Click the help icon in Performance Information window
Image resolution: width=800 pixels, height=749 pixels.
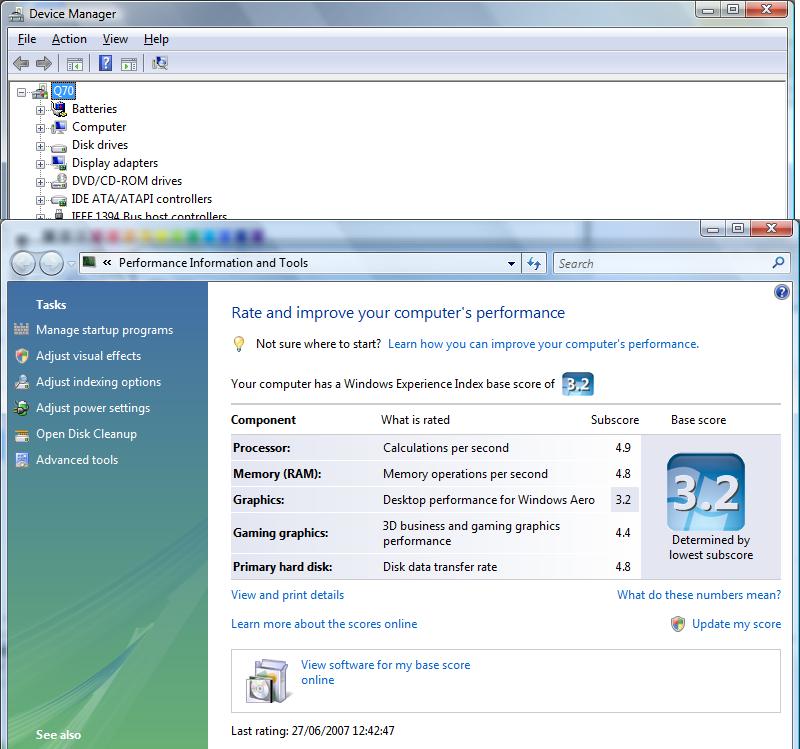782,292
